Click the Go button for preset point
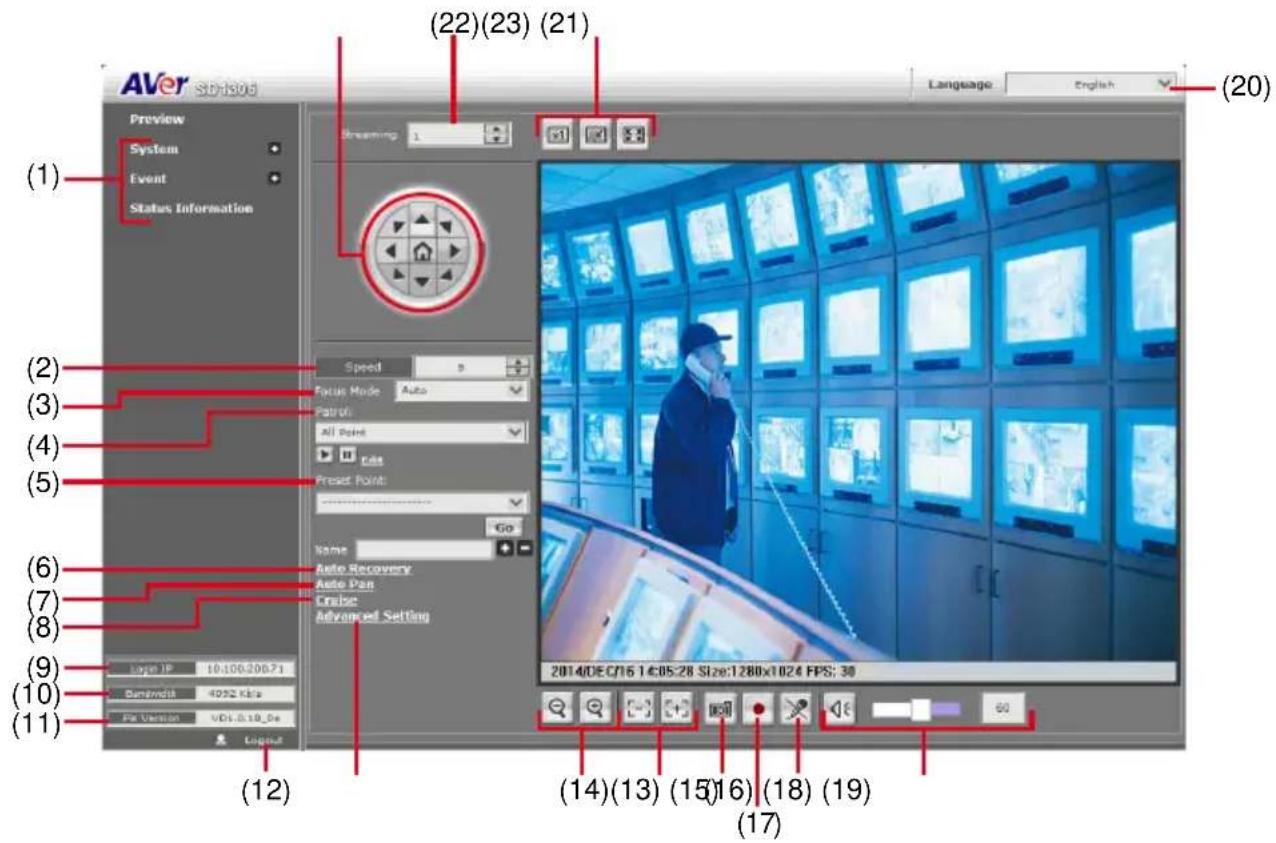The height and width of the screenshot is (843, 1276). click(x=503, y=526)
